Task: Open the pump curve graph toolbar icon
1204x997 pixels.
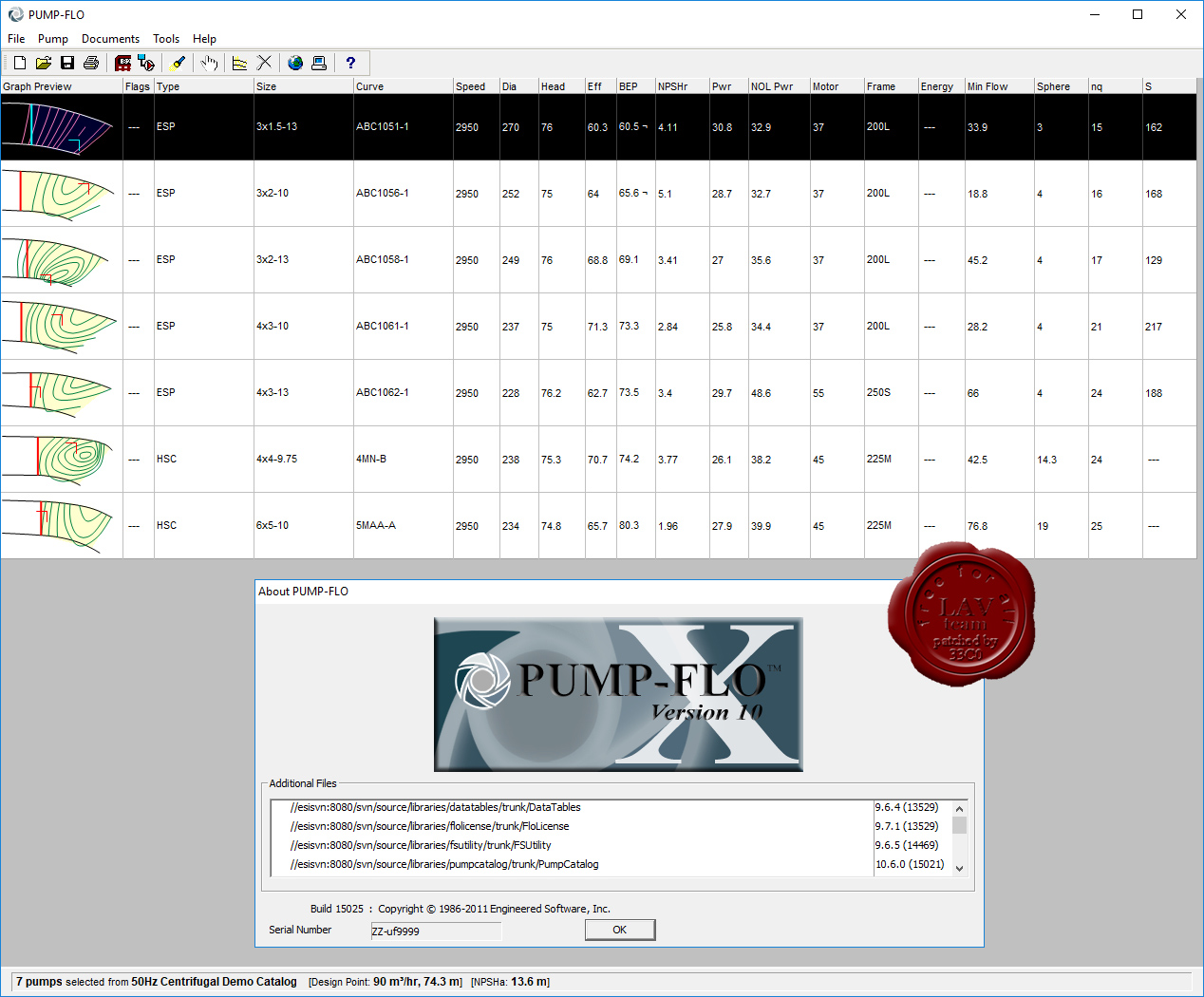Action: coord(240,63)
